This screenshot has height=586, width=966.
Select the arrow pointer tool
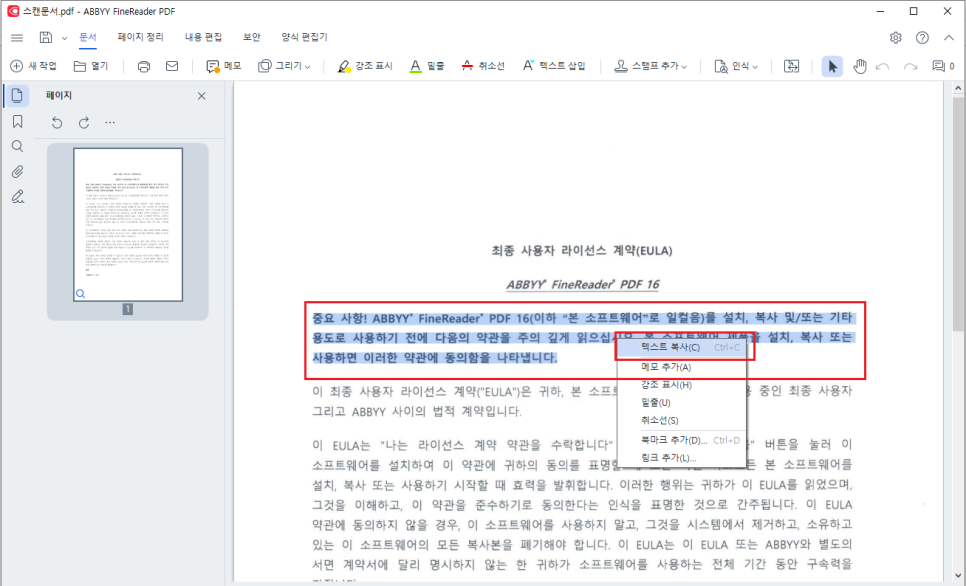point(832,66)
